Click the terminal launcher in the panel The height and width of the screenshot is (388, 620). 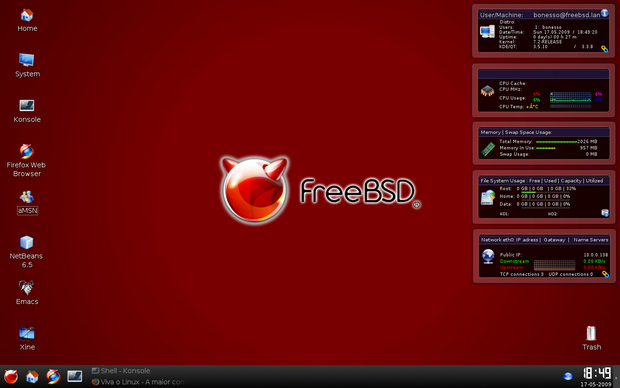(74, 376)
